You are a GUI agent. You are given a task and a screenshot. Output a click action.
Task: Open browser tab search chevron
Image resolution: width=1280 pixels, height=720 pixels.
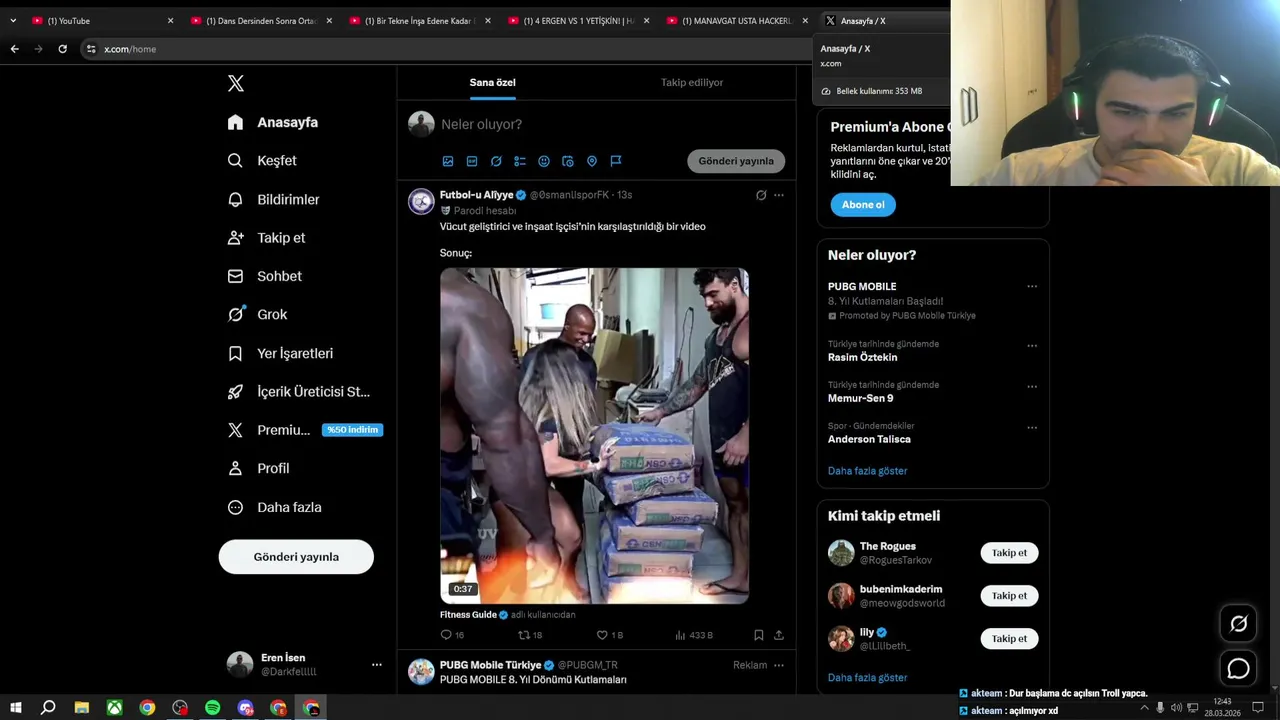pyautogui.click(x=13, y=21)
